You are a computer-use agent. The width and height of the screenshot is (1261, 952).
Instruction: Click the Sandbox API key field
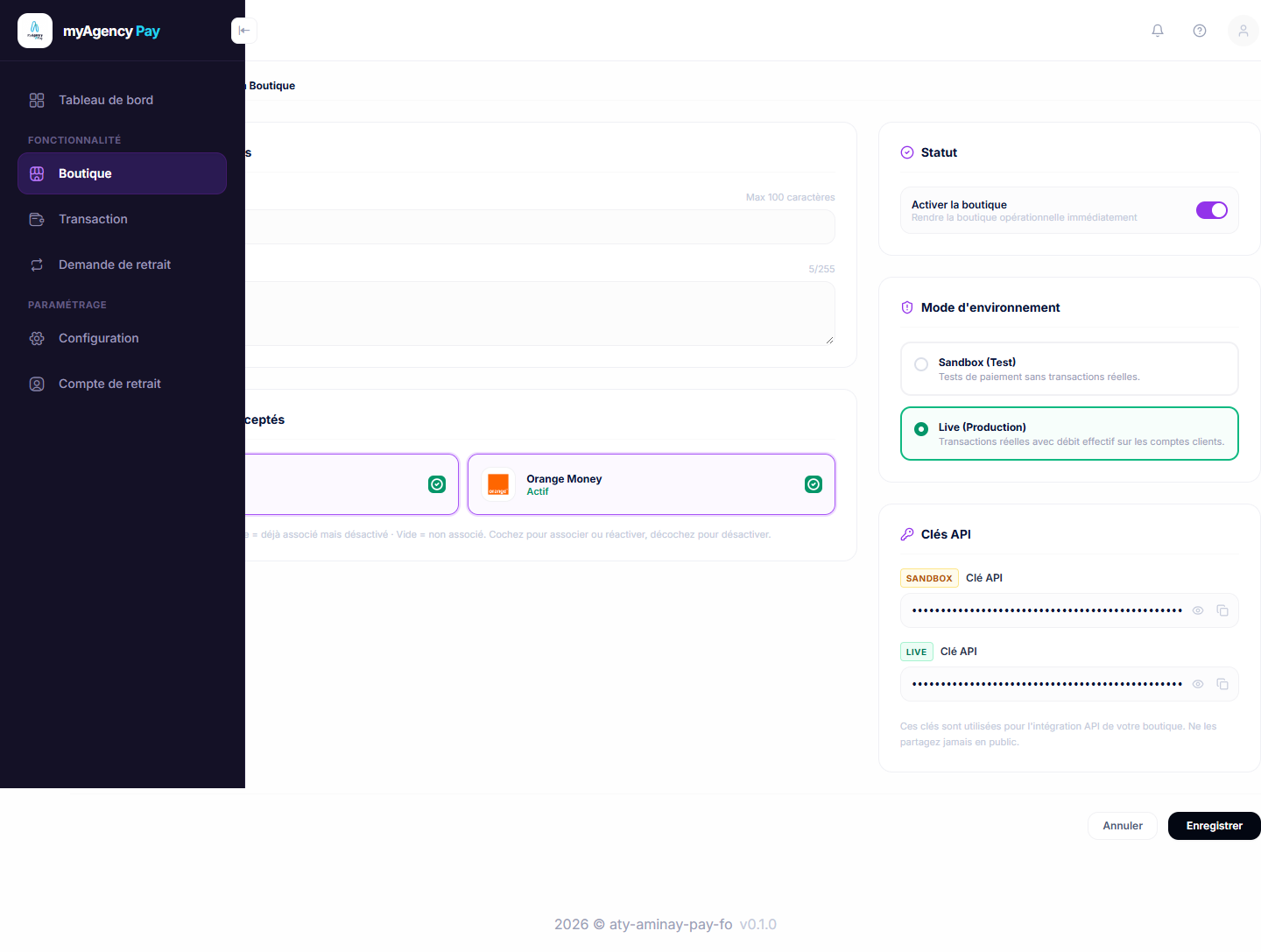(1069, 610)
